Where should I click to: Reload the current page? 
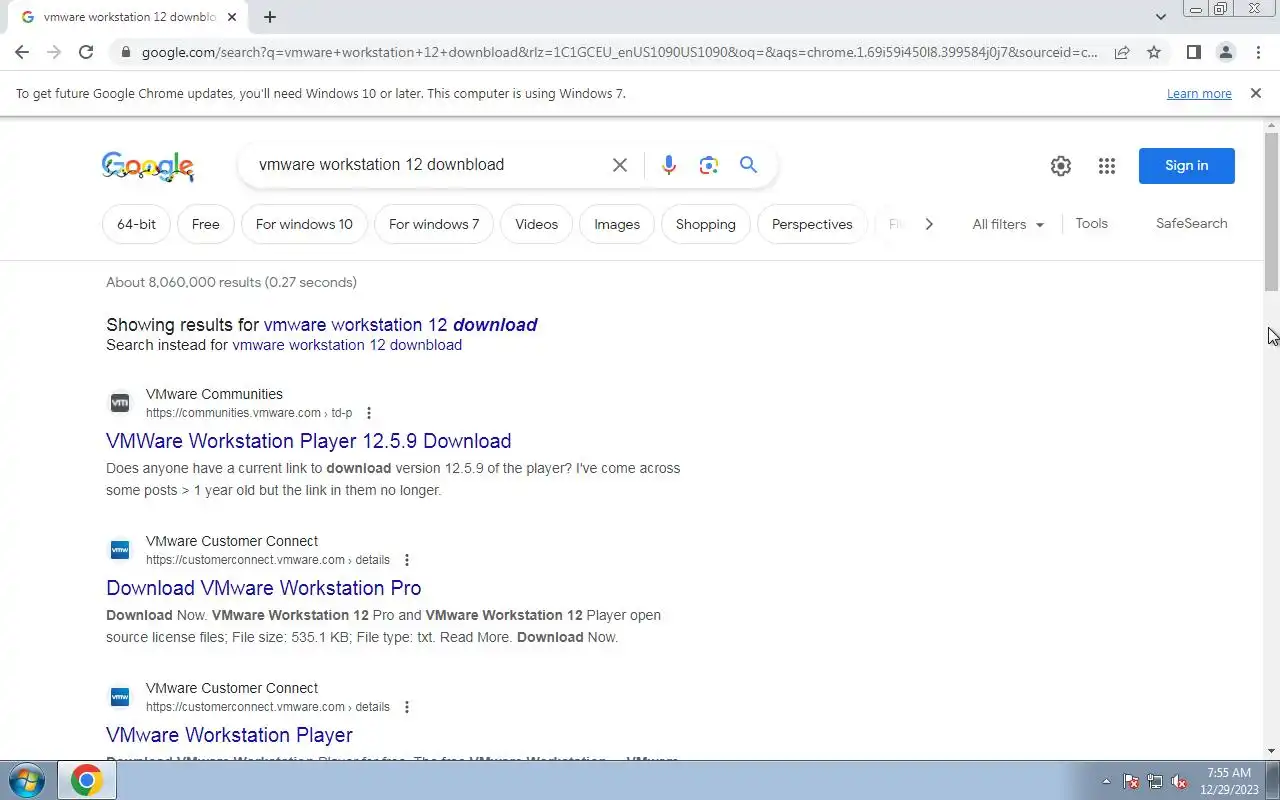coord(86,52)
